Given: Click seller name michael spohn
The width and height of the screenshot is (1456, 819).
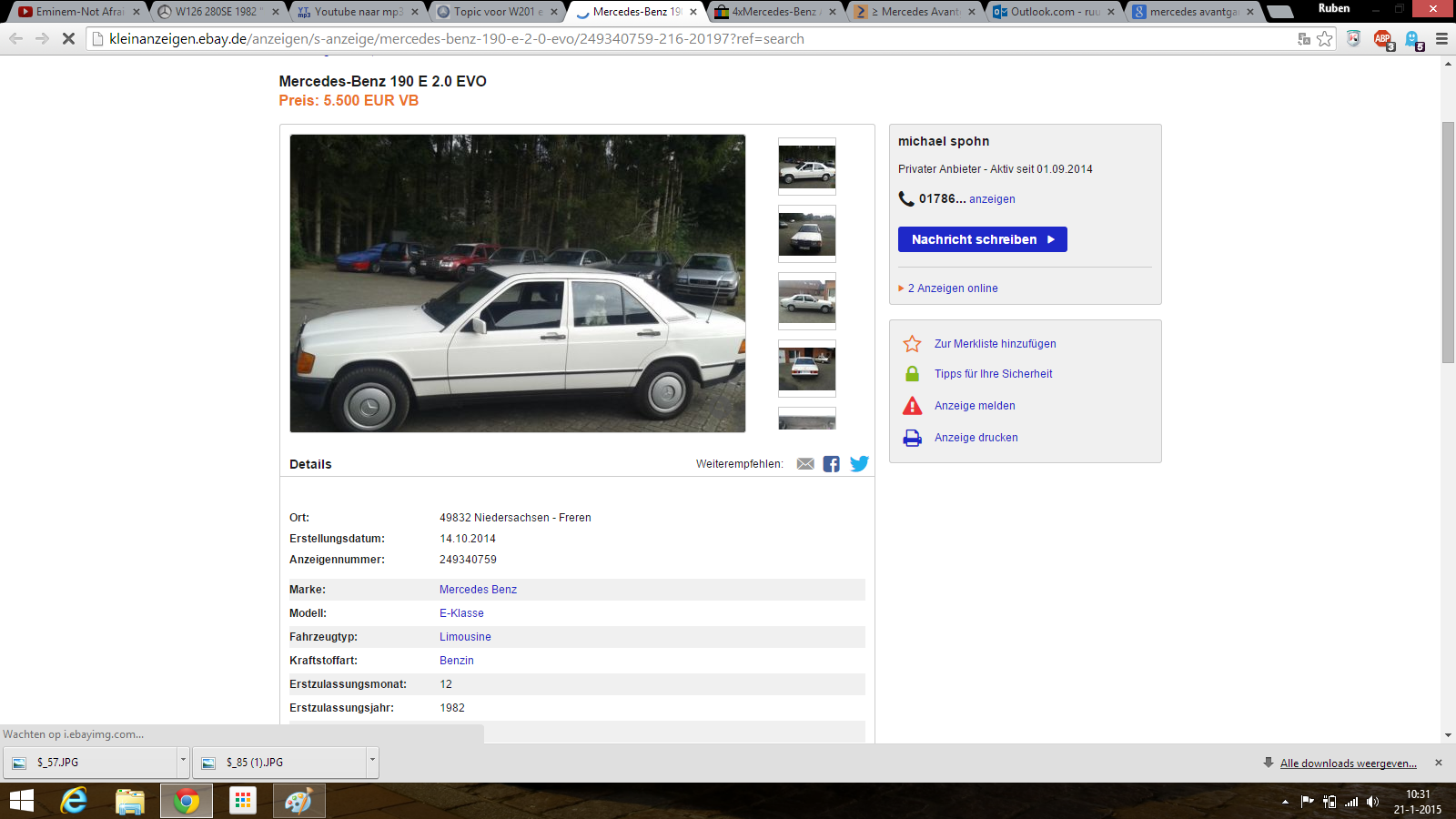Looking at the screenshot, I should (x=944, y=142).
